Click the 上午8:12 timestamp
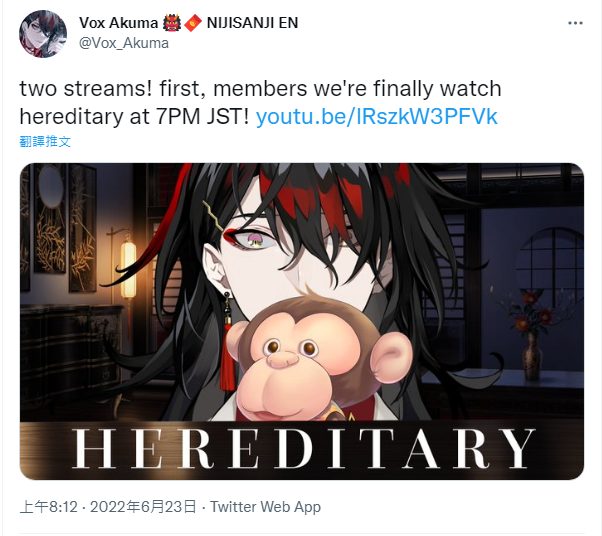The image size is (602, 536). click(x=49, y=507)
